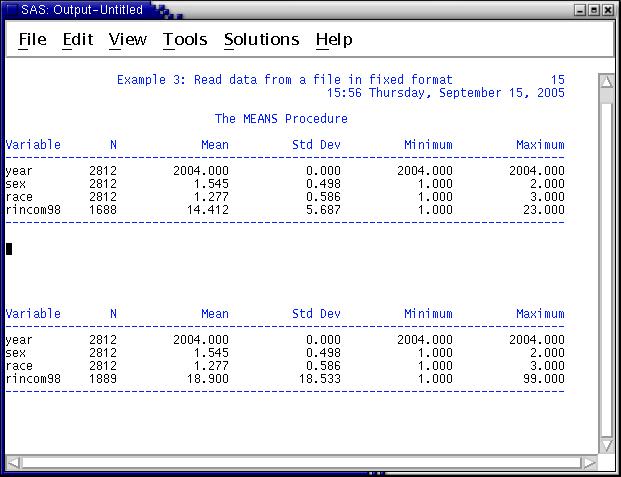Screen dimensions: 621x477
Task: Click the 'The MEANS Procedure' heading
Action: [281, 118]
